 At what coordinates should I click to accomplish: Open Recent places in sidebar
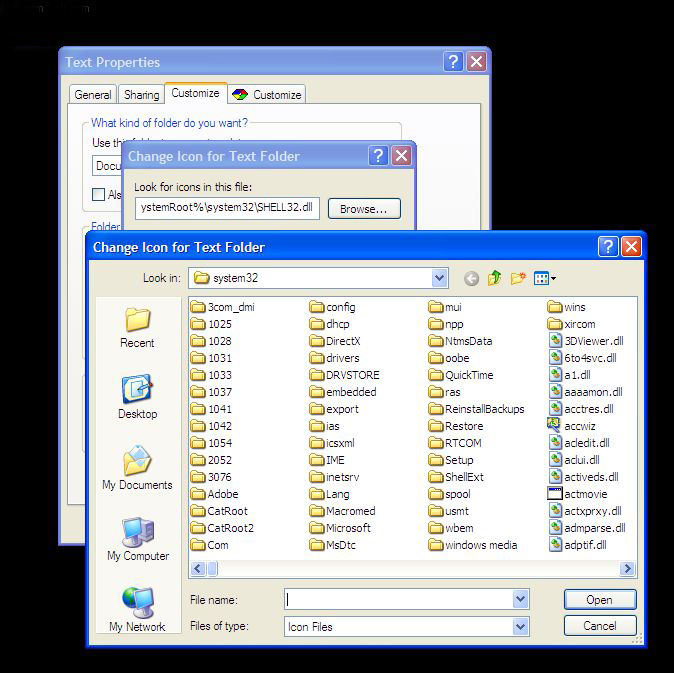pos(138,328)
